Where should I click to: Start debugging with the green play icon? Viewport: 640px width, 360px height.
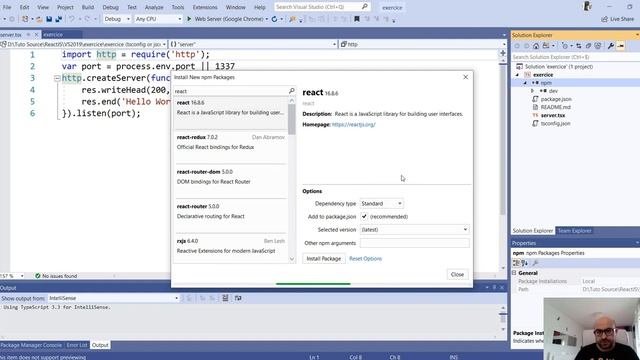[x=189, y=19]
